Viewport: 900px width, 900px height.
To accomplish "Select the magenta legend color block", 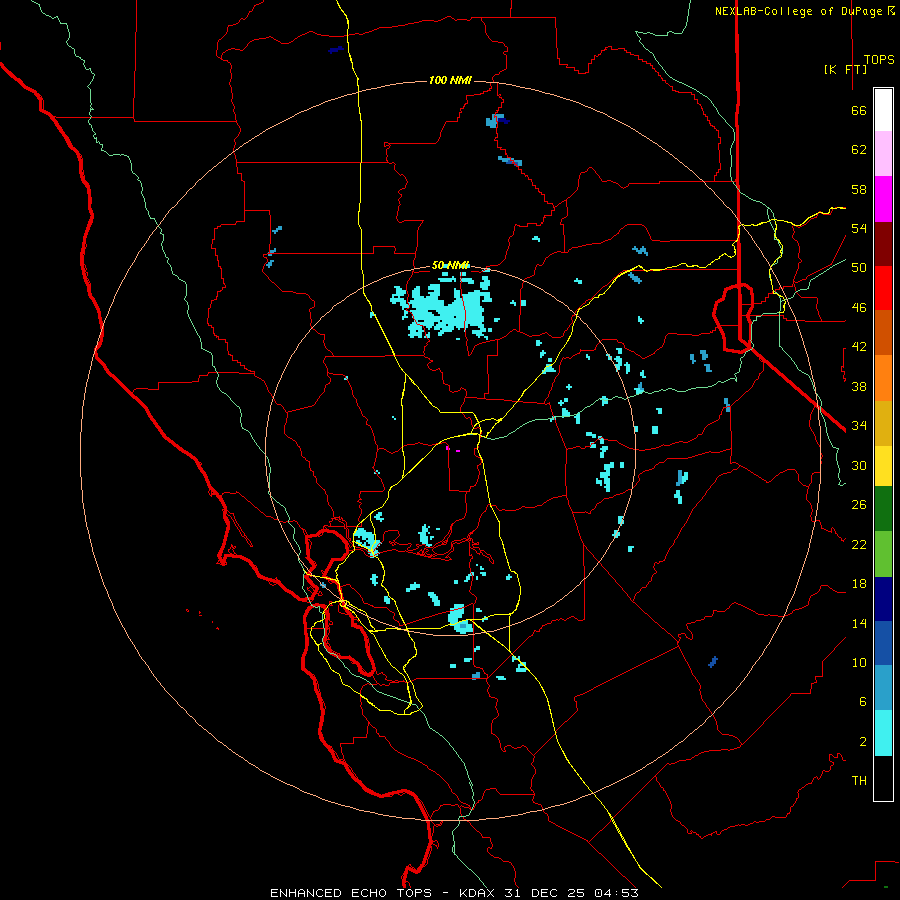I will tap(883, 199).
